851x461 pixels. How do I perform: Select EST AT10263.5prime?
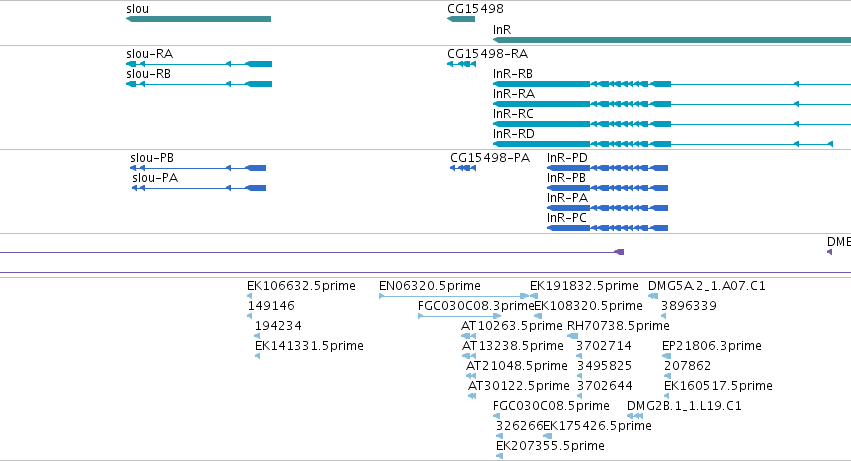468,336
